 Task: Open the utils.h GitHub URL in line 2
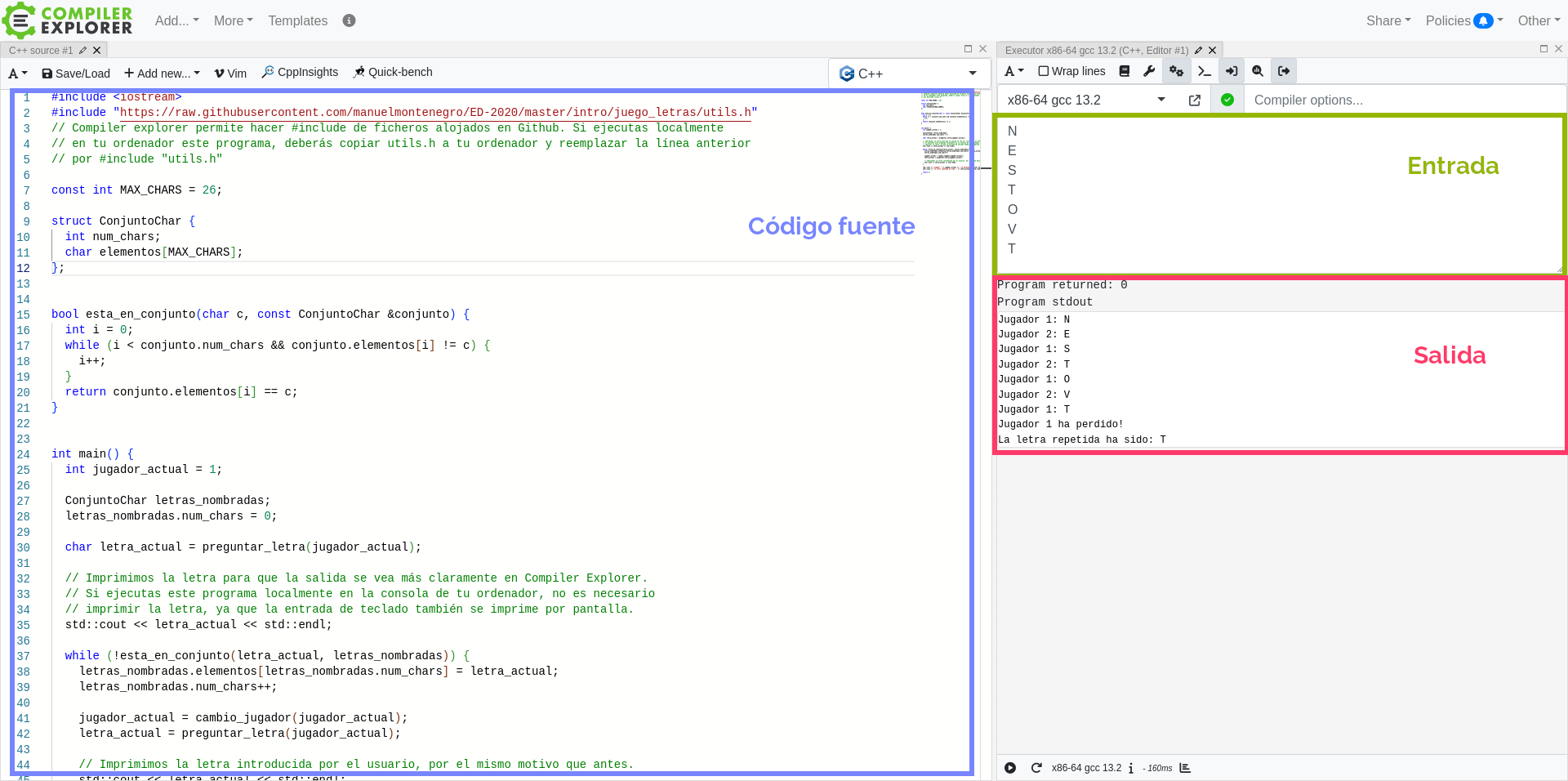[x=435, y=112]
